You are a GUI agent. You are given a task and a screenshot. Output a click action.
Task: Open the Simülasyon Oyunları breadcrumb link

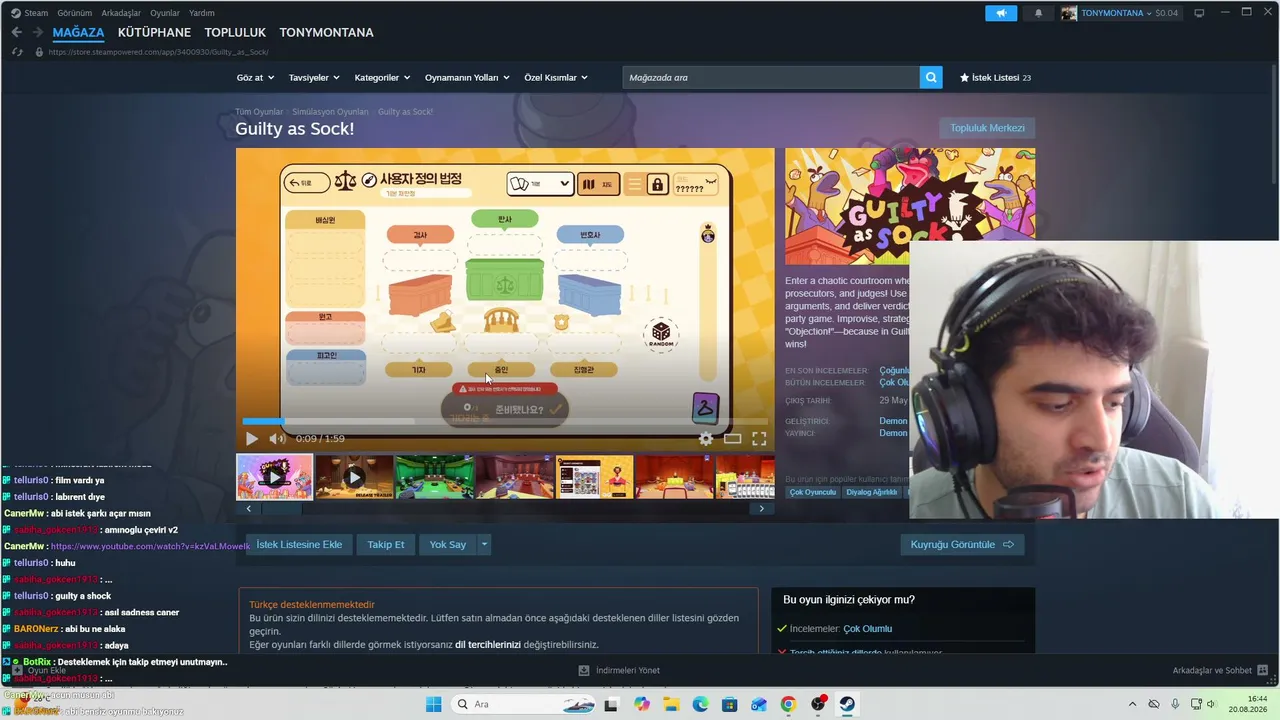point(331,112)
